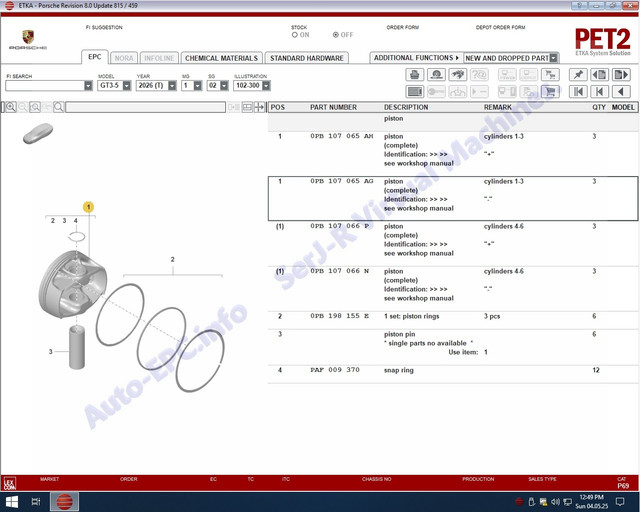Open the notification center icon in system tray

(620, 502)
